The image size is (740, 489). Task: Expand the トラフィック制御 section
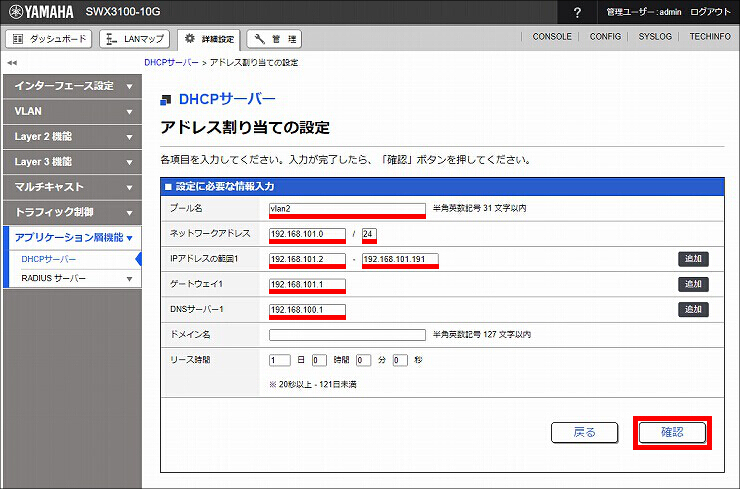pos(72,212)
